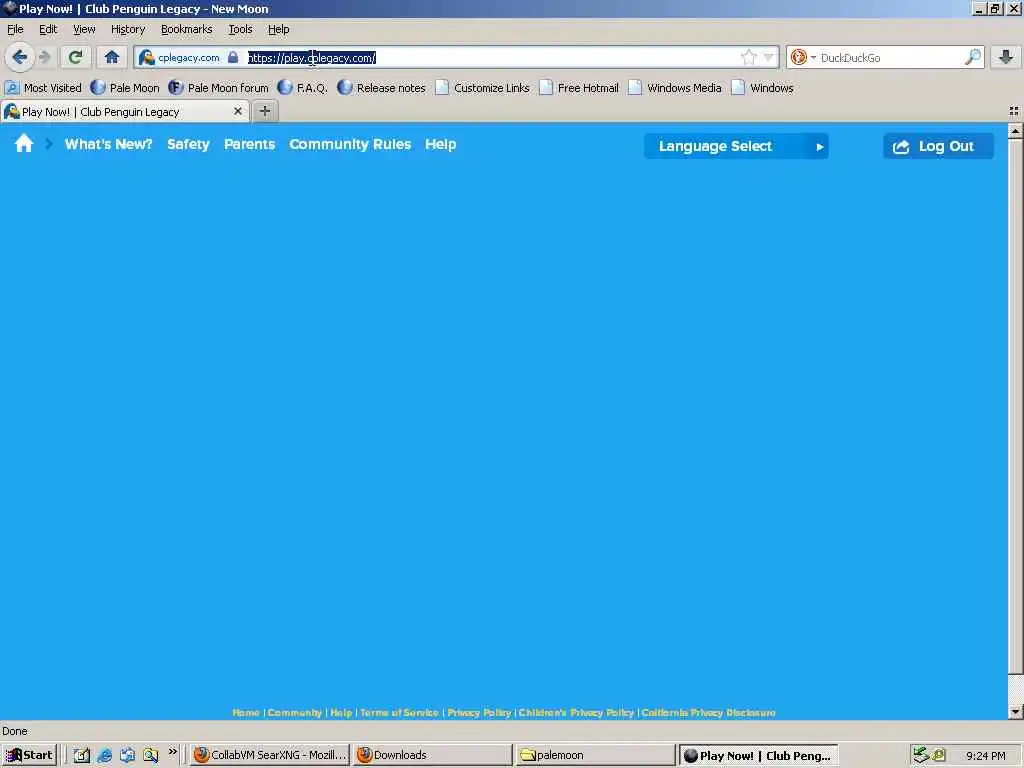Open the Windows Media bookmark
Image resolution: width=1024 pixels, height=768 pixels.
pyautogui.click(x=675, y=88)
